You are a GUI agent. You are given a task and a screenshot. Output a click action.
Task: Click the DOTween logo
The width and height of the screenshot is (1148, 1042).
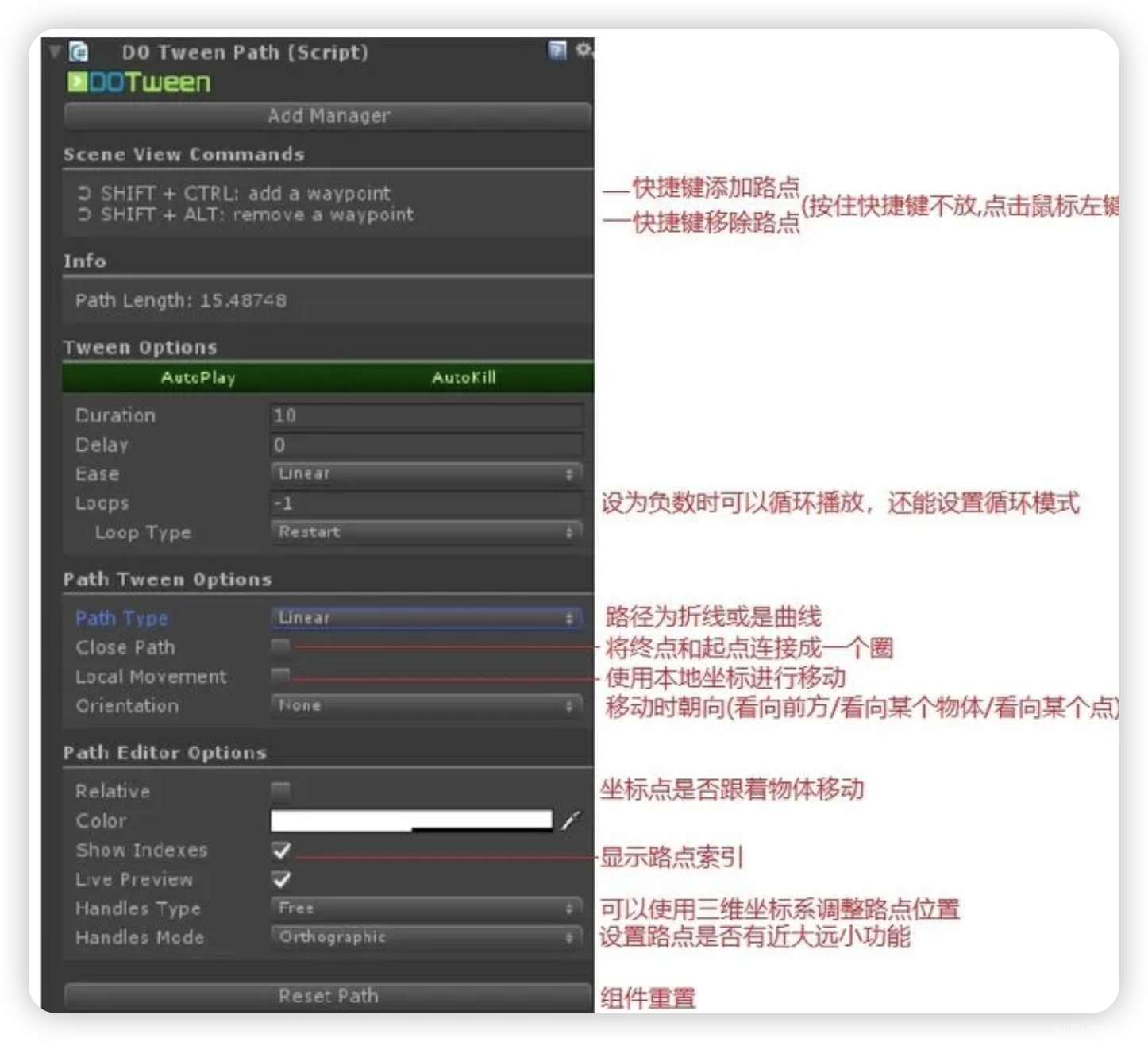139,82
